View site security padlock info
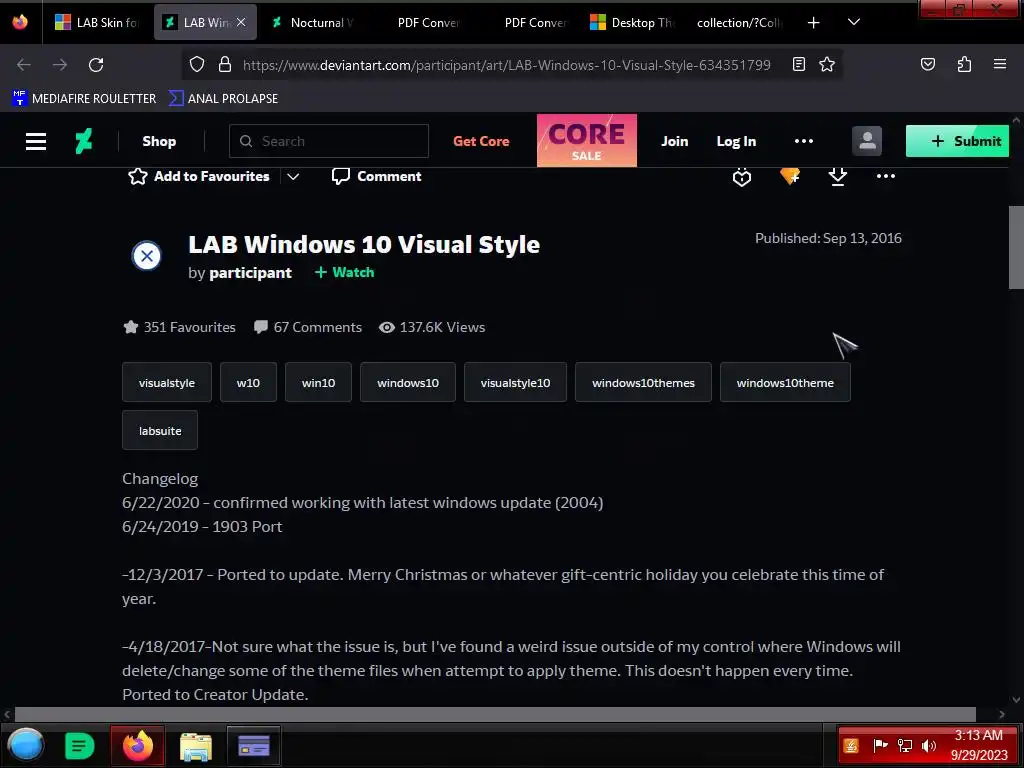 tap(225, 65)
